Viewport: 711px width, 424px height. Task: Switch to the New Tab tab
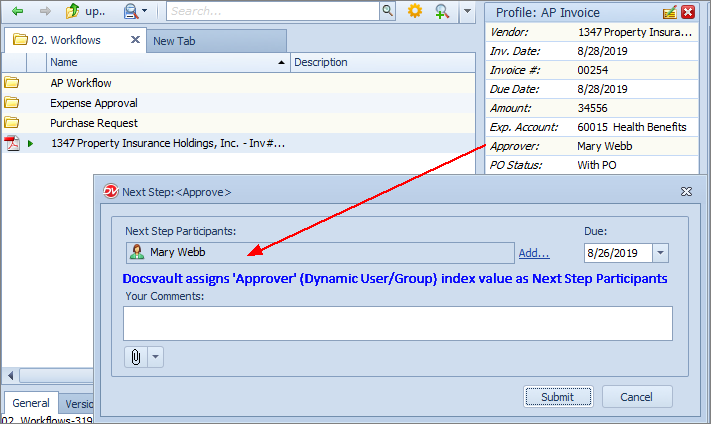point(216,41)
